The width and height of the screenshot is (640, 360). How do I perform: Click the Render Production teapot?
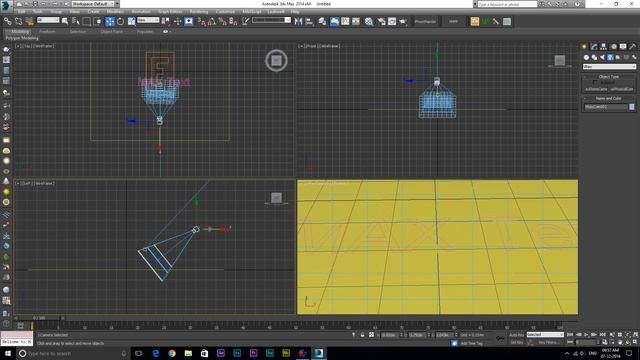point(403,21)
